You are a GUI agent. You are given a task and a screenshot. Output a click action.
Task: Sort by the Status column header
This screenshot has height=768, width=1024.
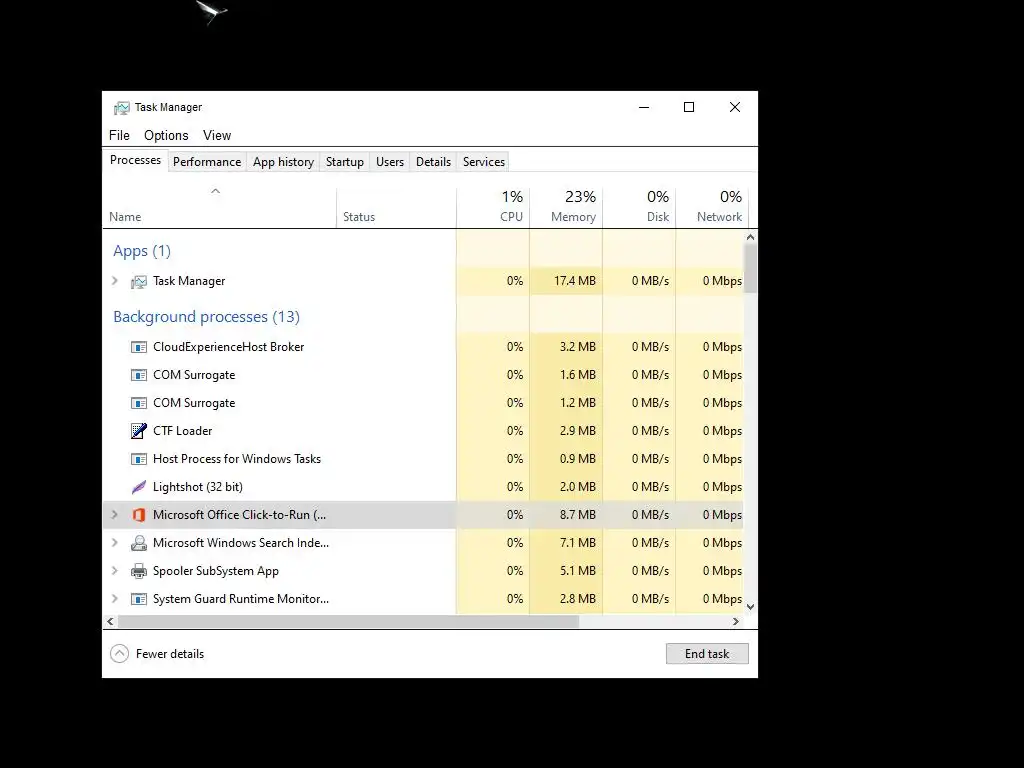[x=396, y=208]
